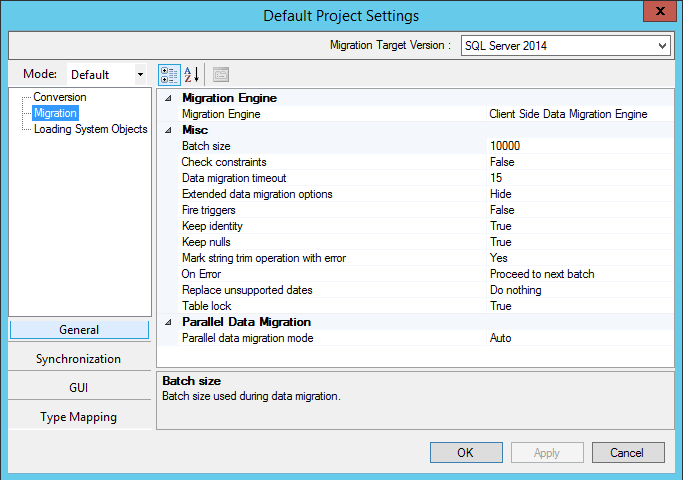This screenshot has width=684, height=480.
Task: Switch to the GUI tab
Action: click(78, 388)
